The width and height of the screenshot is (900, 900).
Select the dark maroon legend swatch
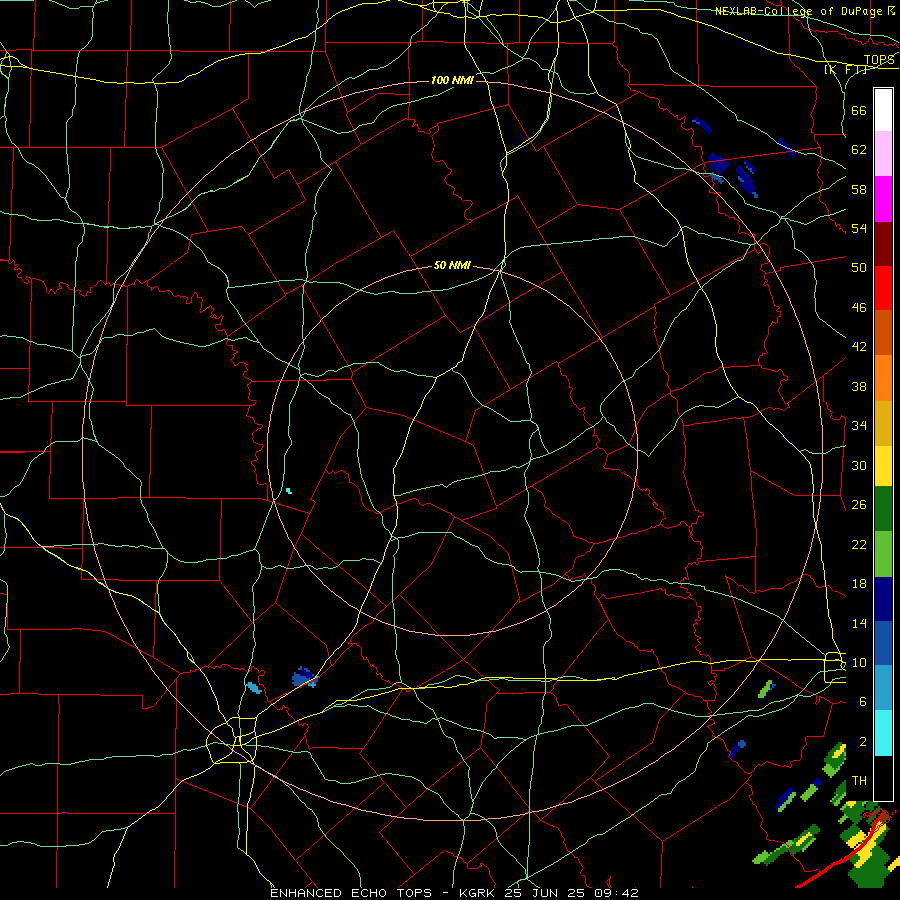click(883, 243)
